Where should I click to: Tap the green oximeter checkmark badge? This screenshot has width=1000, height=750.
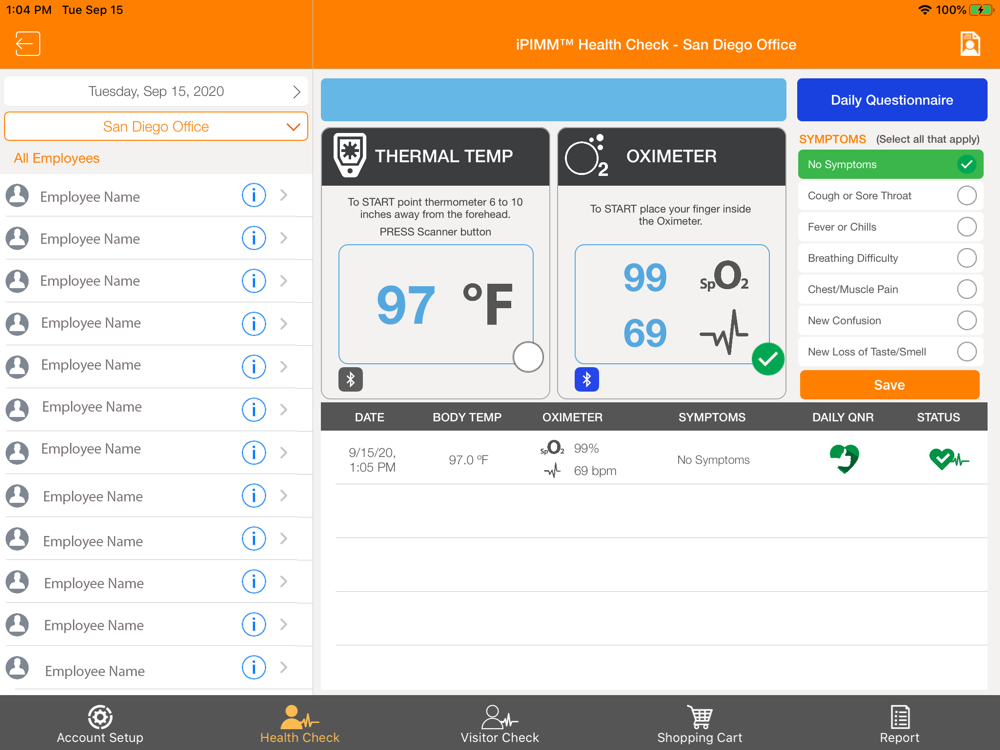pyautogui.click(x=768, y=359)
